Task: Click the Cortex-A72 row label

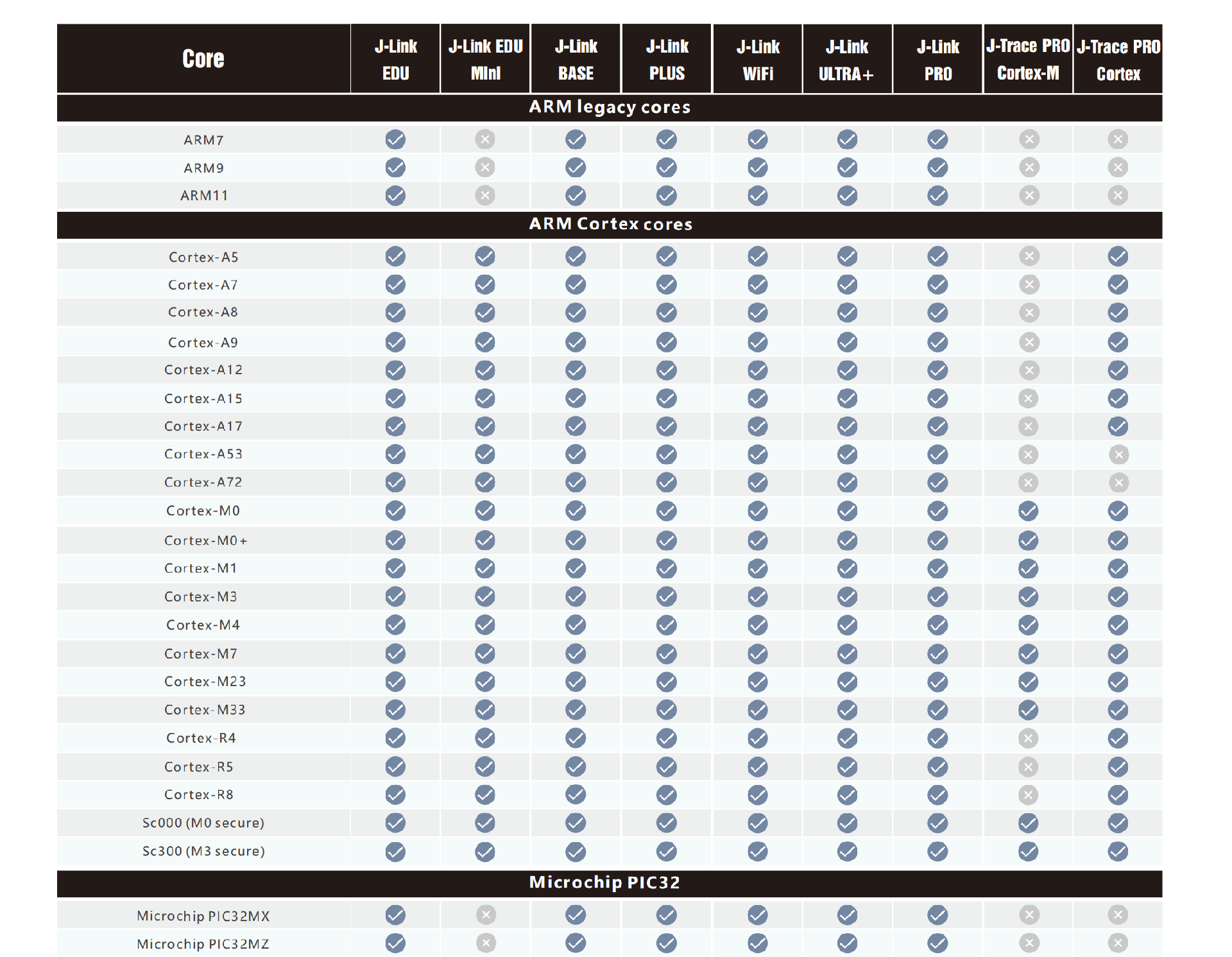Action: [x=203, y=482]
